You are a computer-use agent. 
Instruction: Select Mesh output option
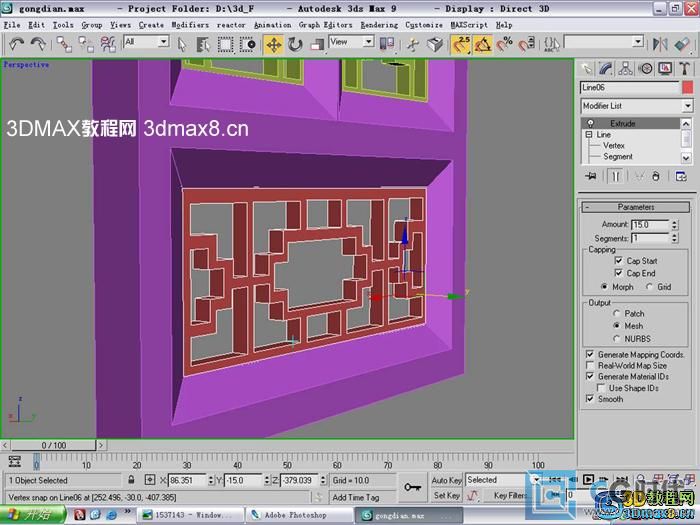[x=617, y=325]
